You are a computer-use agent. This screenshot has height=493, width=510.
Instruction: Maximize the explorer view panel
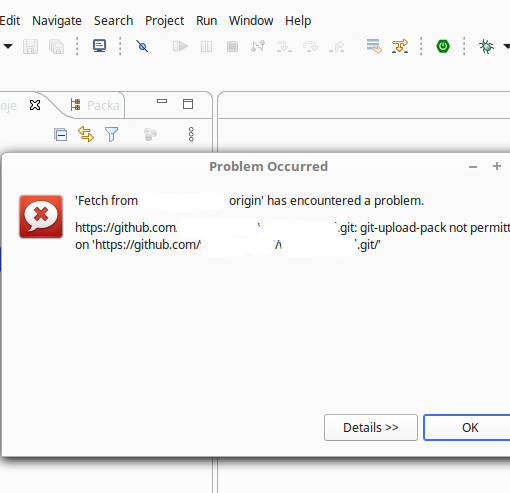188,104
